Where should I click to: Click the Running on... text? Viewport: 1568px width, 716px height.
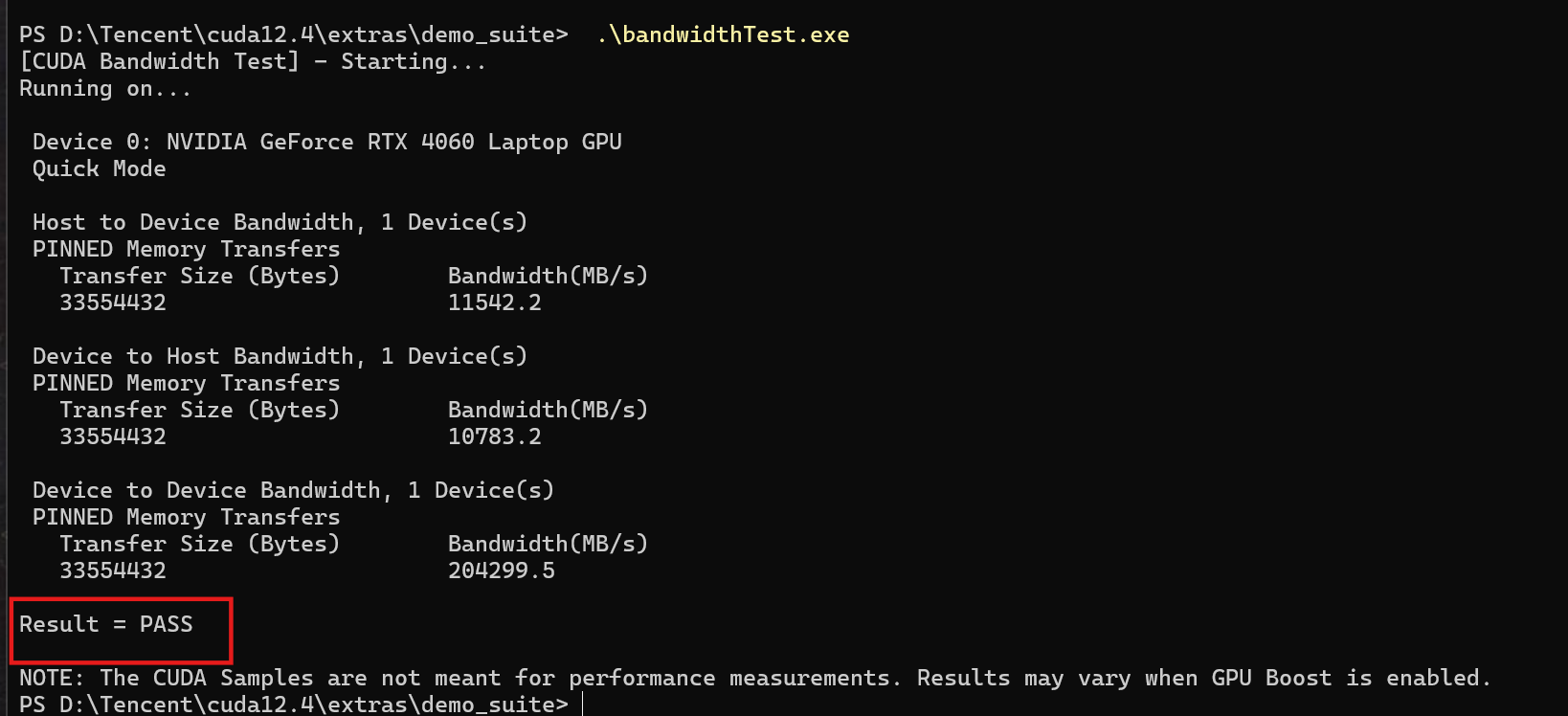tap(105, 88)
